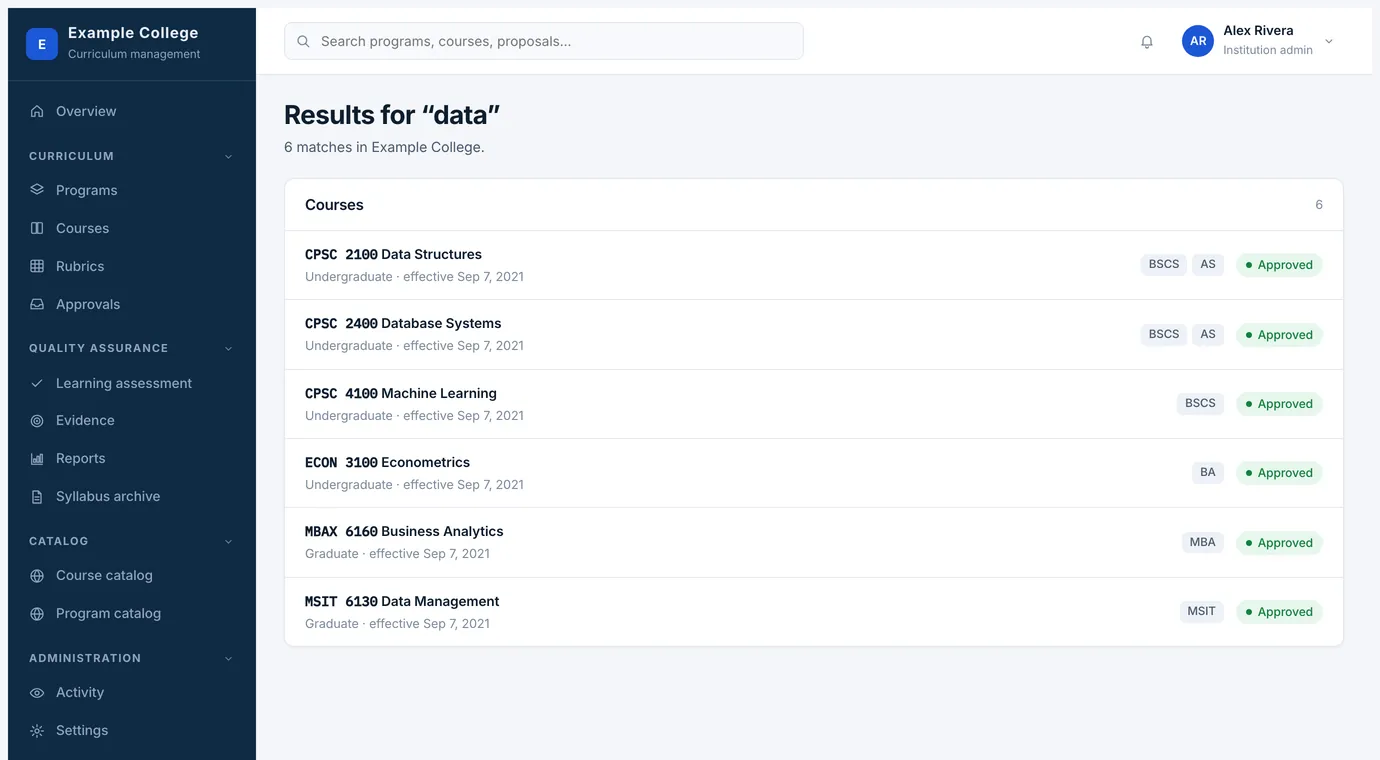
Task: Collapse the Quality Assurance section
Action: pyautogui.click(x=228, y=348)
